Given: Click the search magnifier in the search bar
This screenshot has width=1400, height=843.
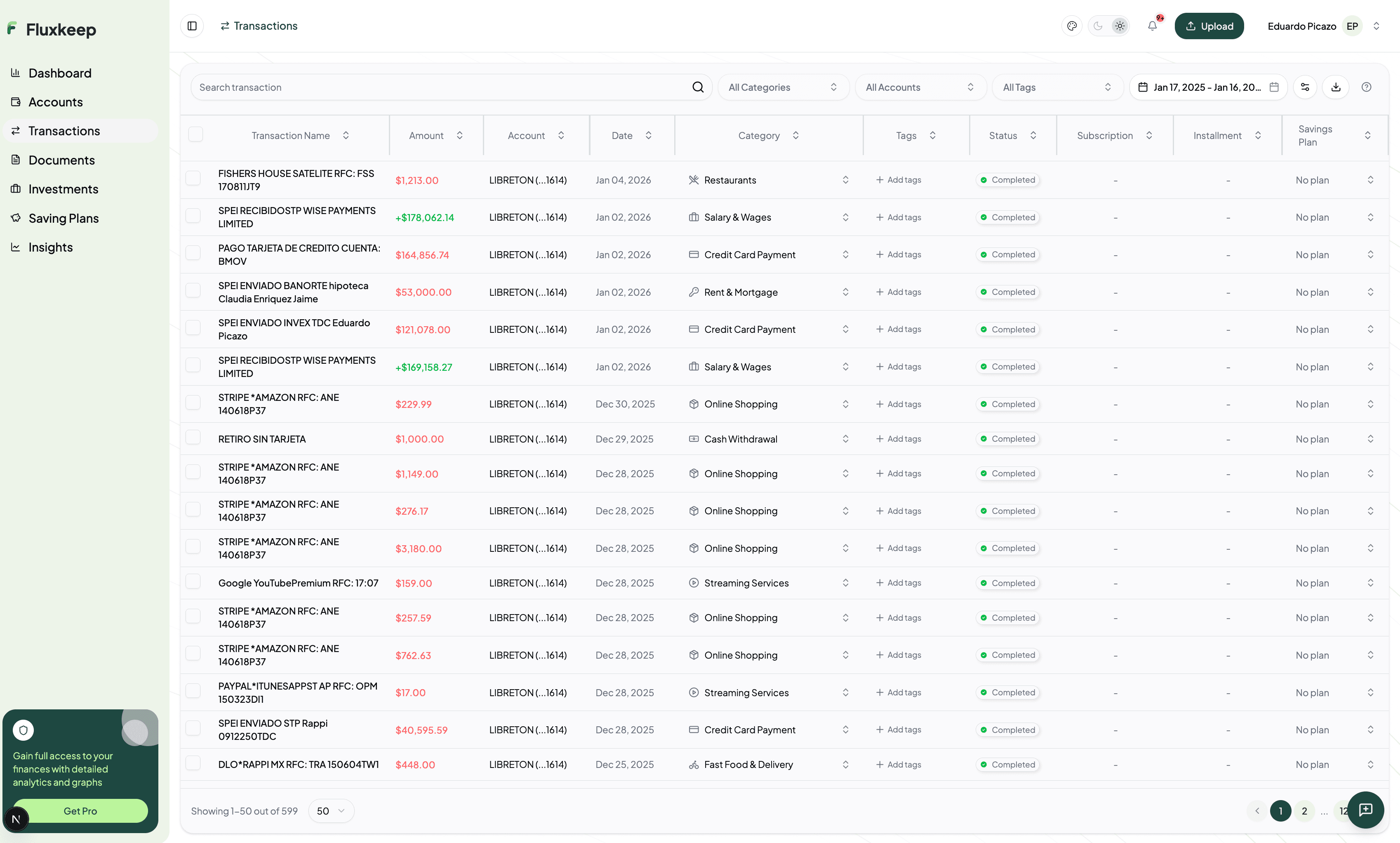Looking at the screenshot, I should pos(698,87).
